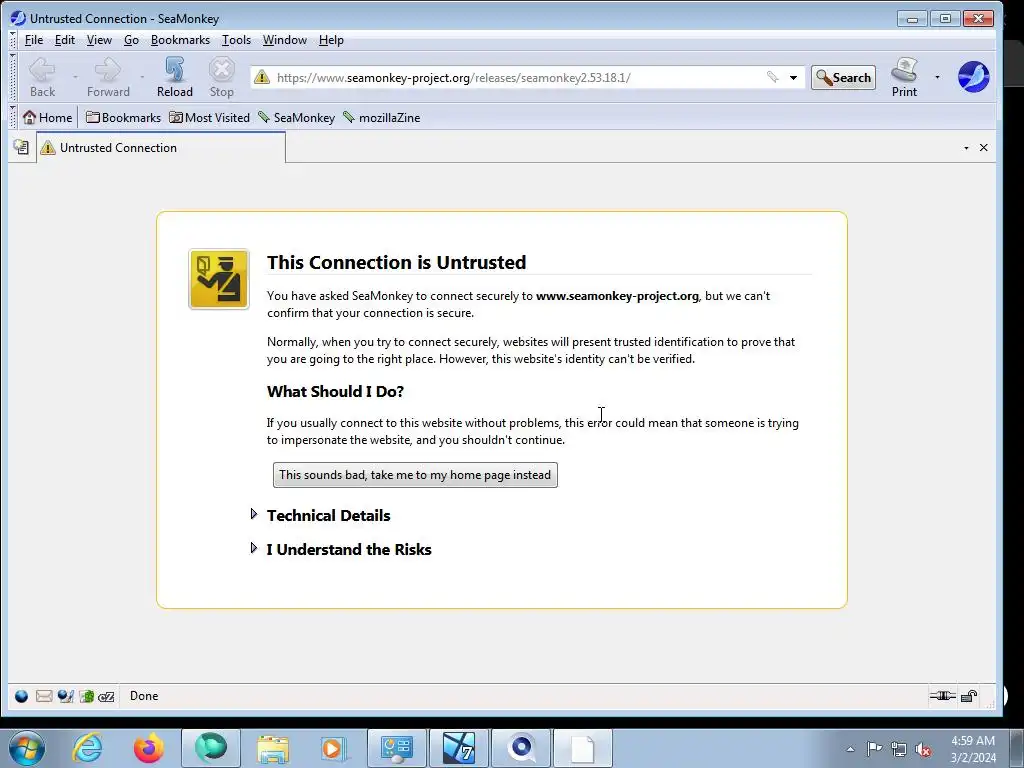Click the security padlock in status bar
Image resolution: width=1024 pixels, height=768 pixels.
point(969,696)
